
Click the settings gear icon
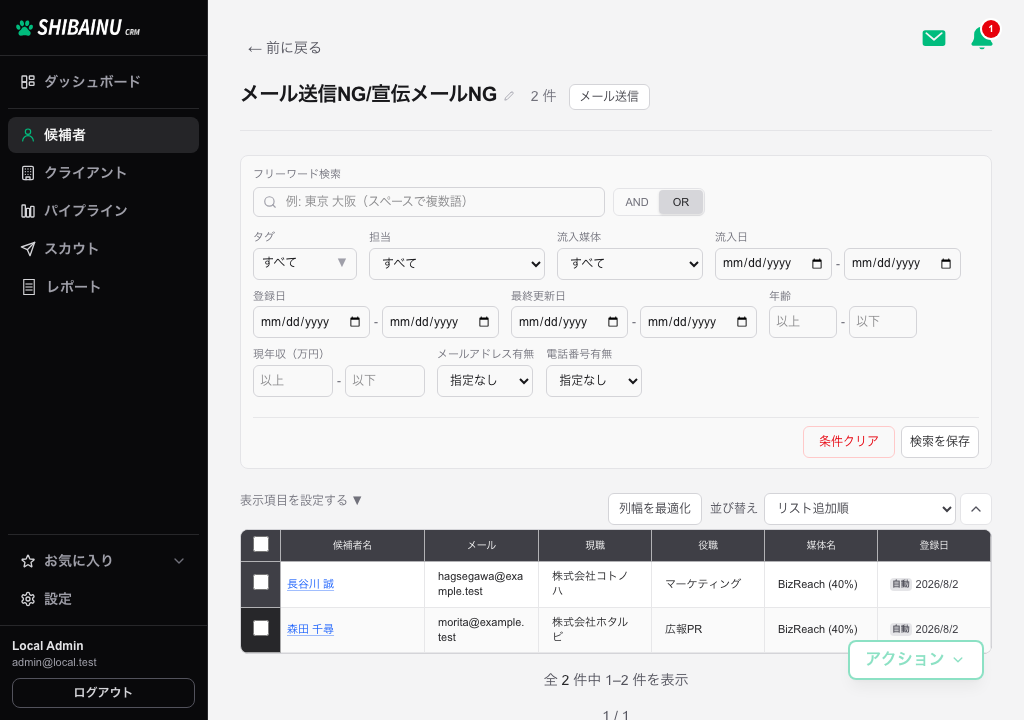(27, 599)
